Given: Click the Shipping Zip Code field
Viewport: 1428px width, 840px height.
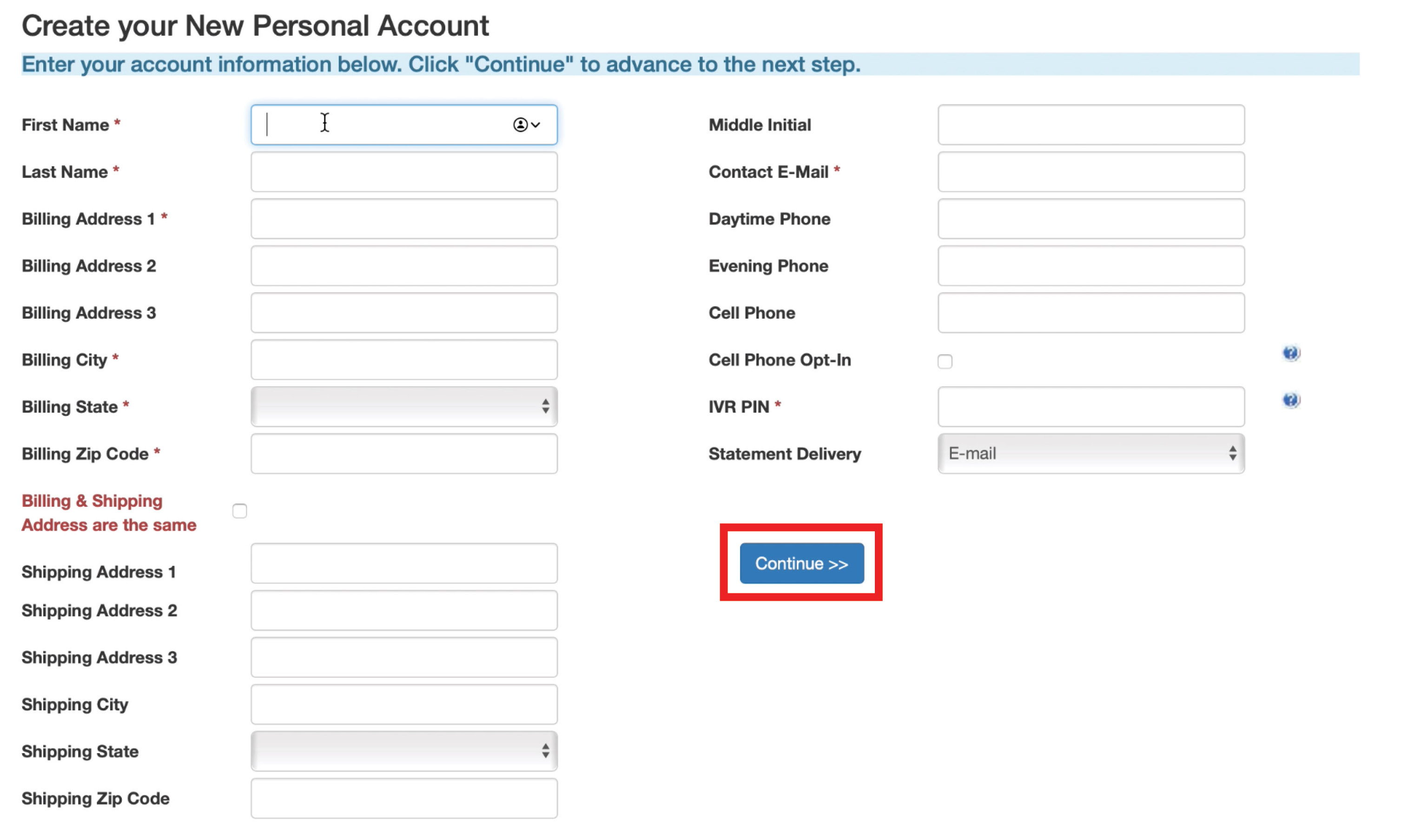Looking at the screenshot, I should (404, 798).
